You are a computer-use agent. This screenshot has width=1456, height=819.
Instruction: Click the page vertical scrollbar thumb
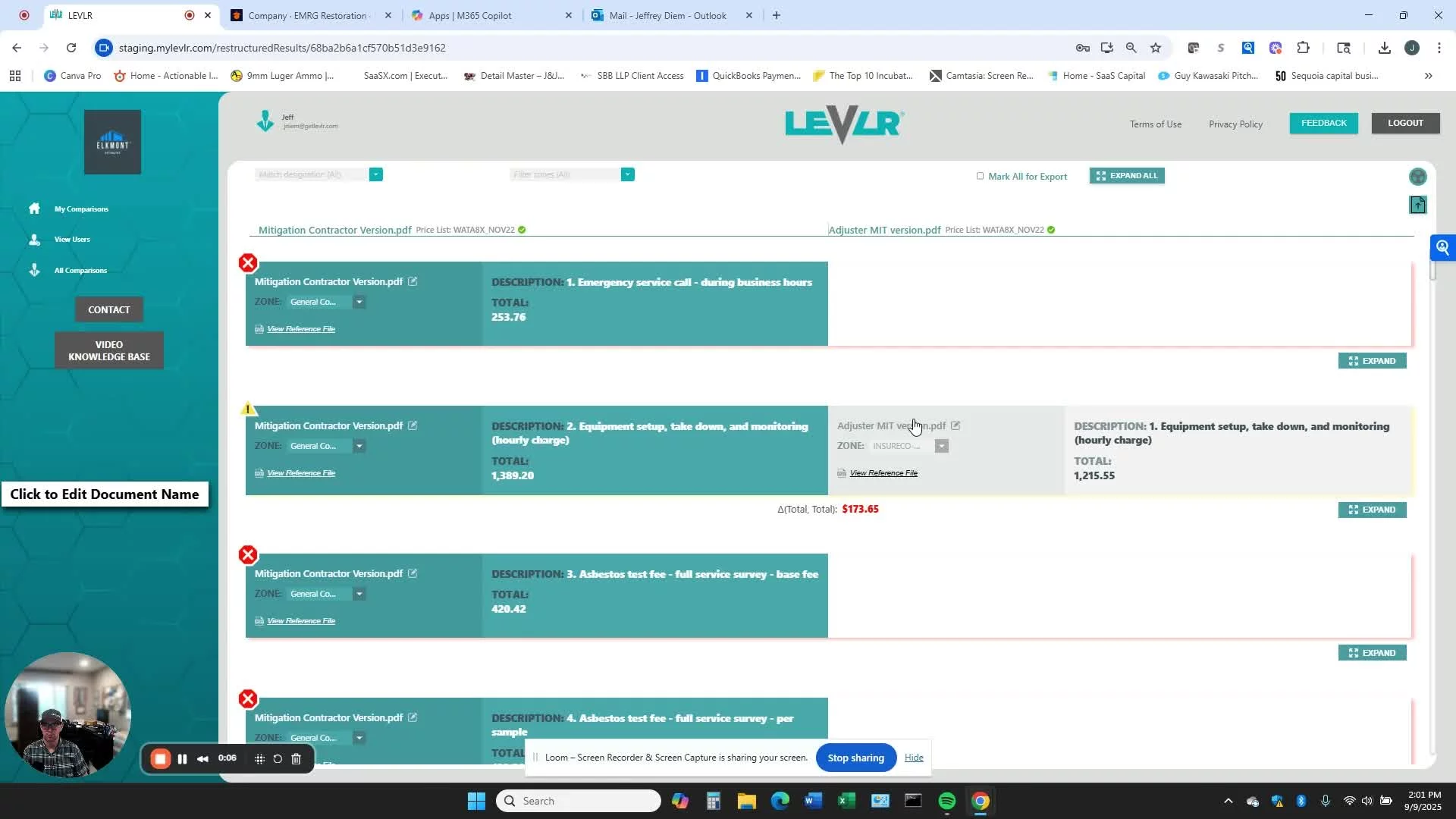(1432, 269)
